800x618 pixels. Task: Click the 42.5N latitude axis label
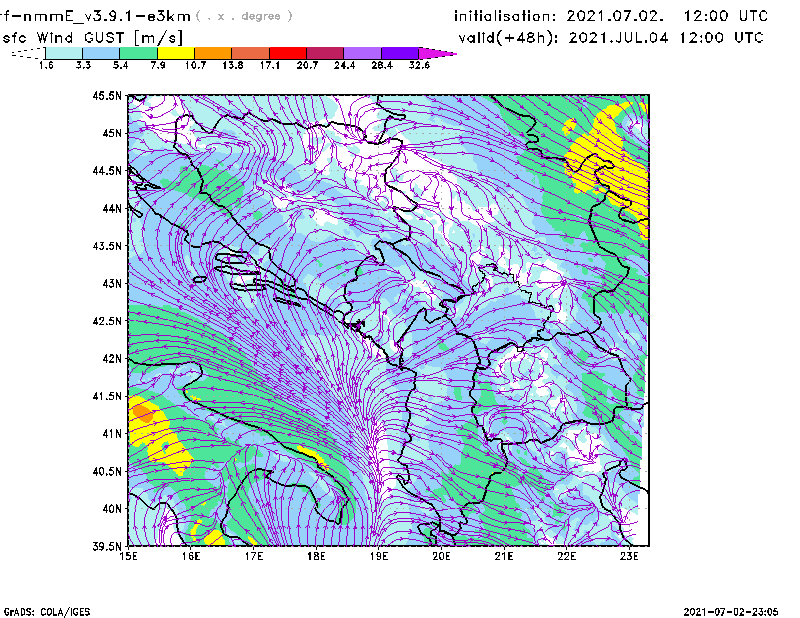pos(107,321)
